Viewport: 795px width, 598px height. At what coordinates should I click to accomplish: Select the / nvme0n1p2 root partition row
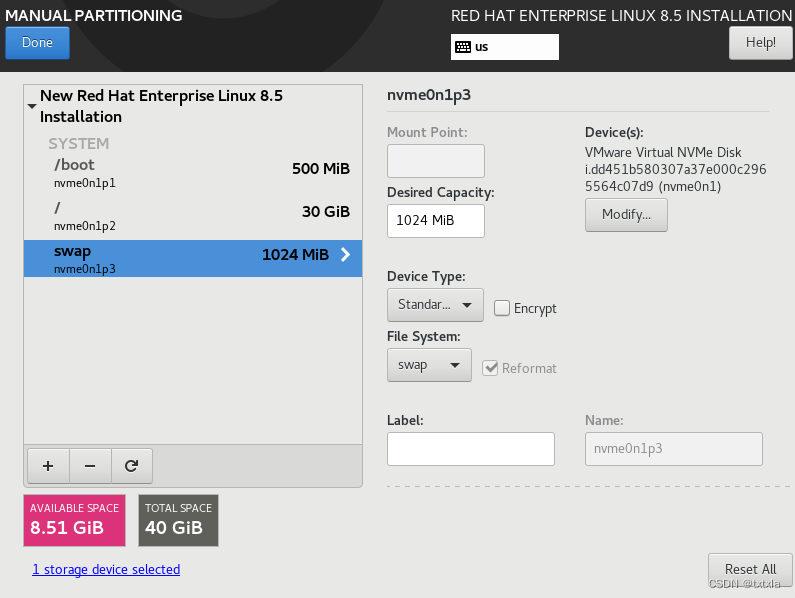pyautogui.click(x=193, y=216)
